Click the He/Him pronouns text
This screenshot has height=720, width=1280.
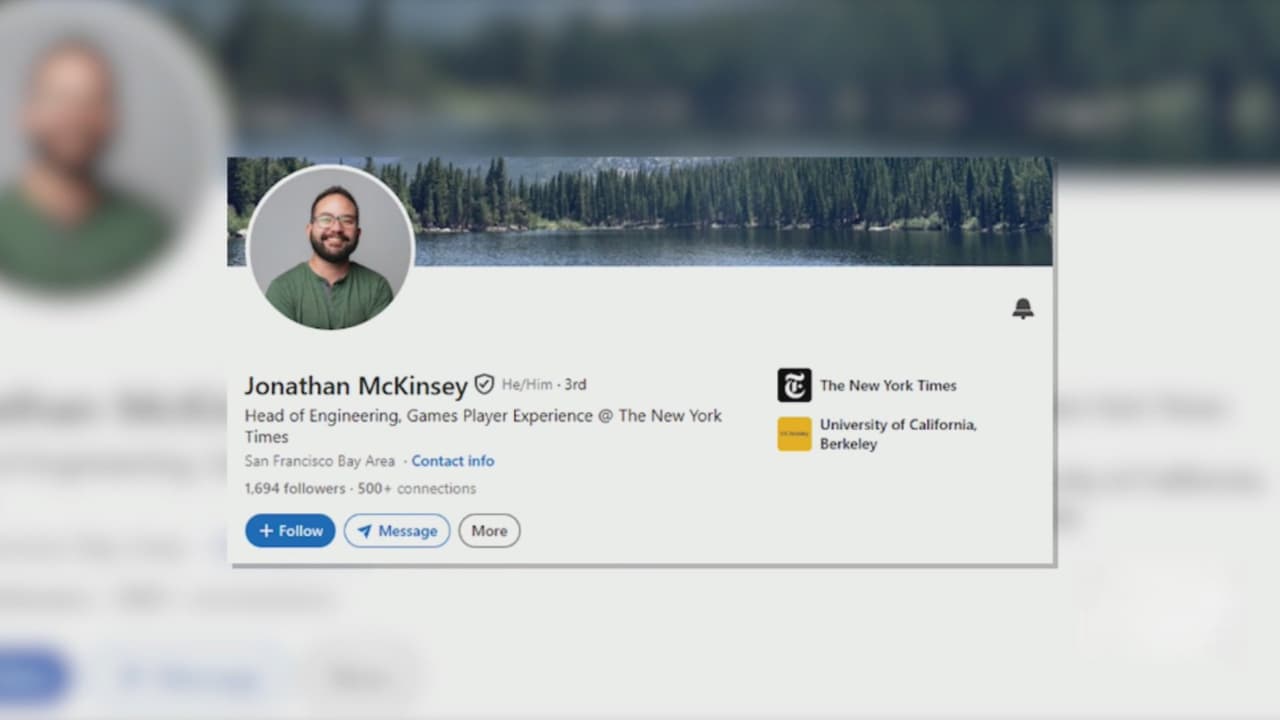[x=527, y=384]
